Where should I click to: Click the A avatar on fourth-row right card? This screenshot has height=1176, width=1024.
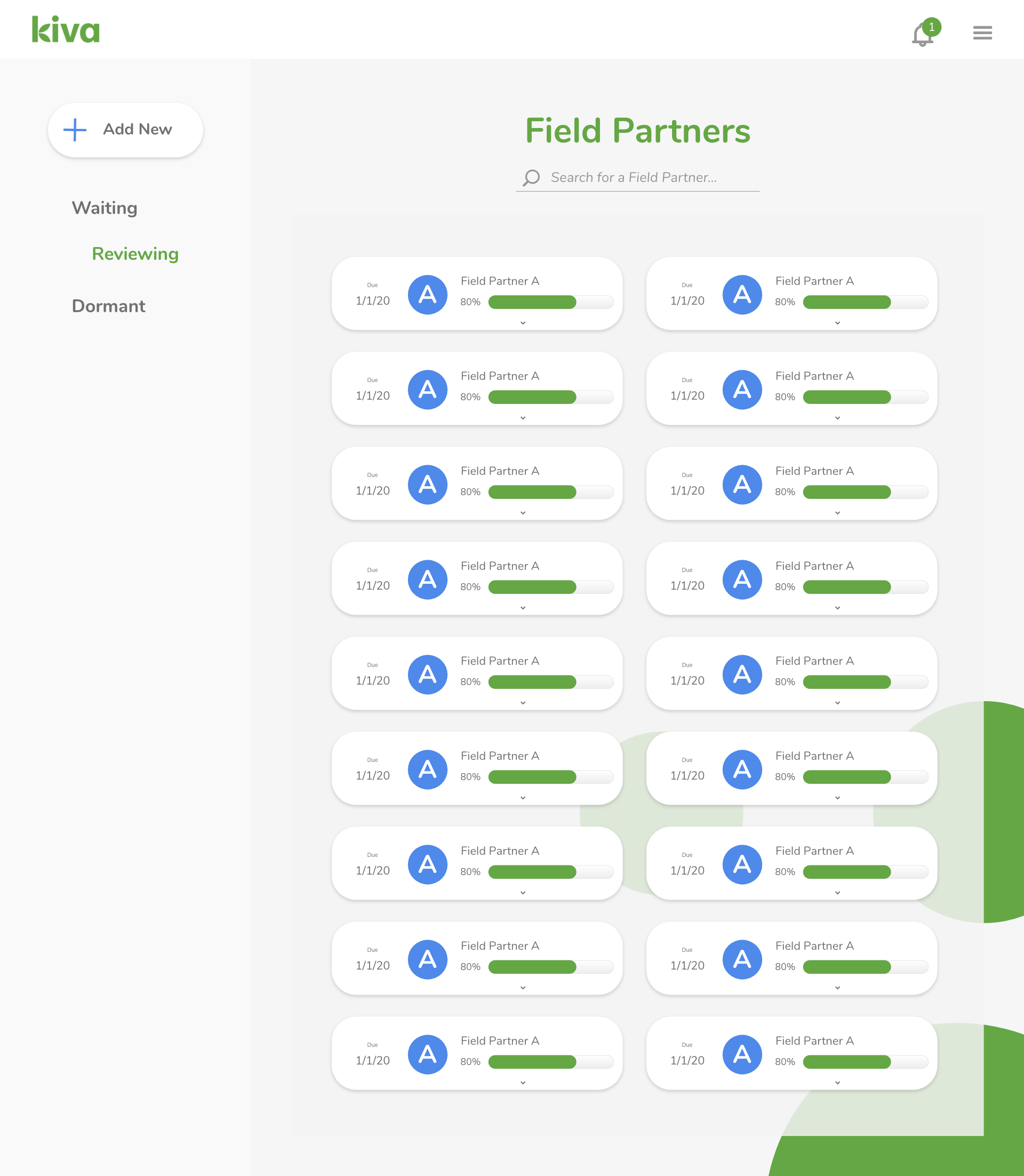pos(742,579)
